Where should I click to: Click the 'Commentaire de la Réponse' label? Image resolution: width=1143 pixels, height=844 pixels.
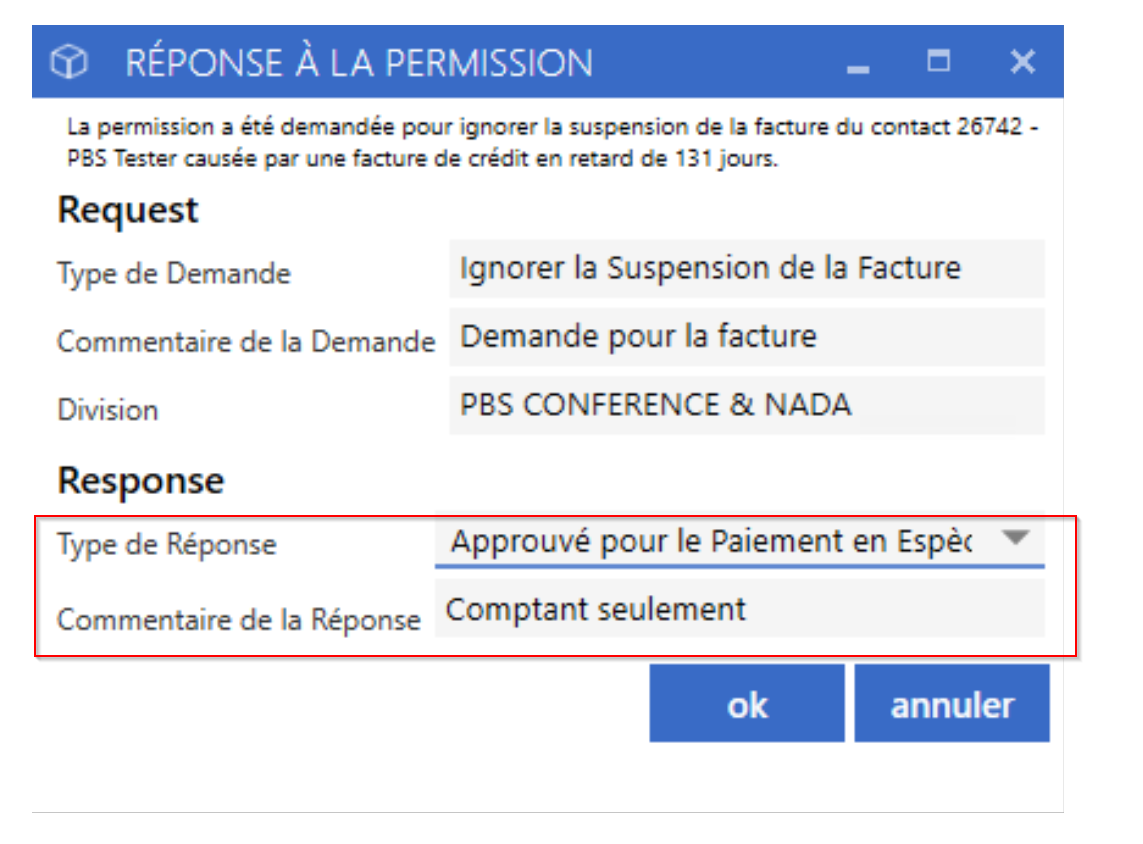239,620
